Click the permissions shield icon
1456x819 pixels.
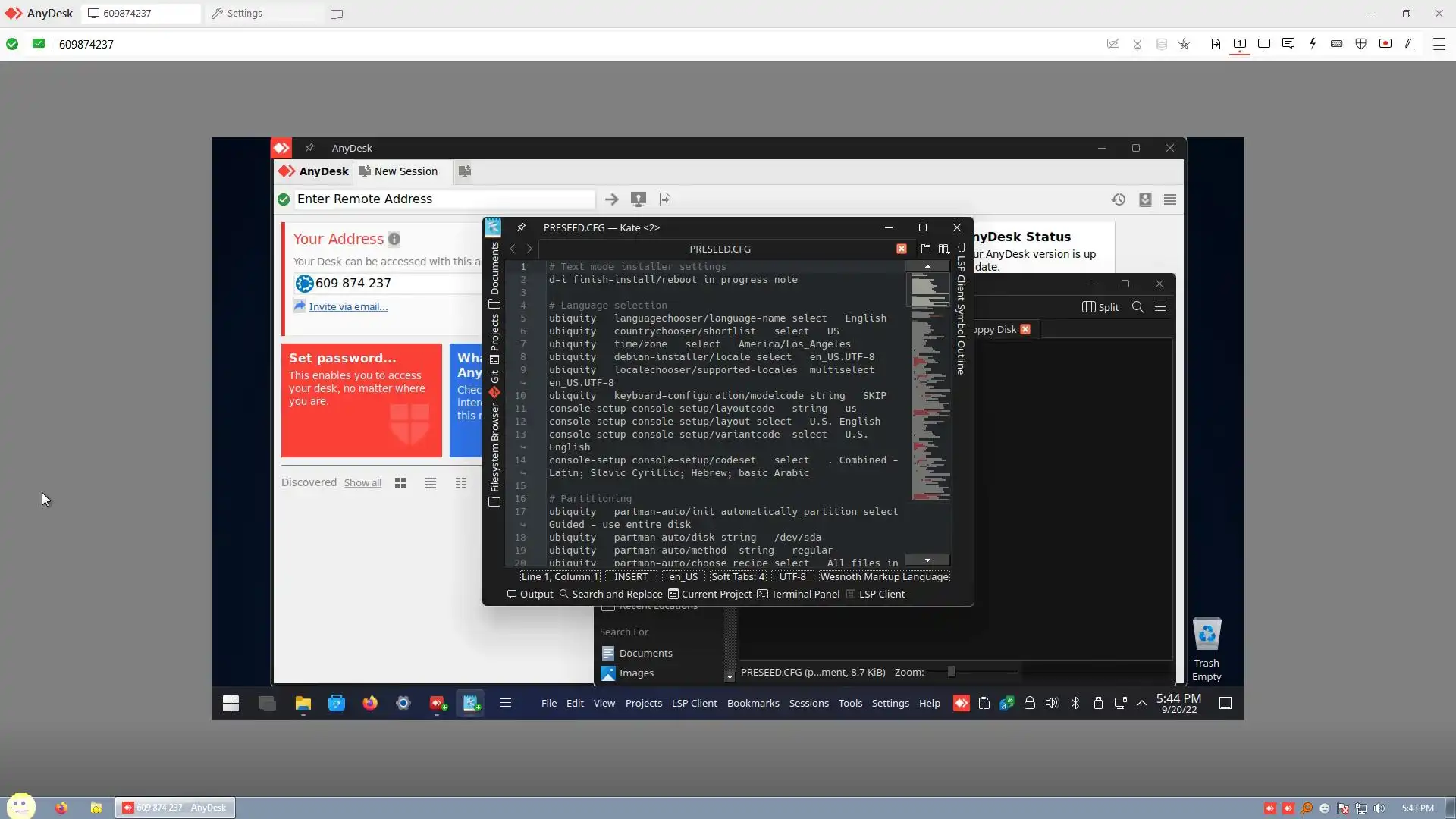pos(1361,44)
